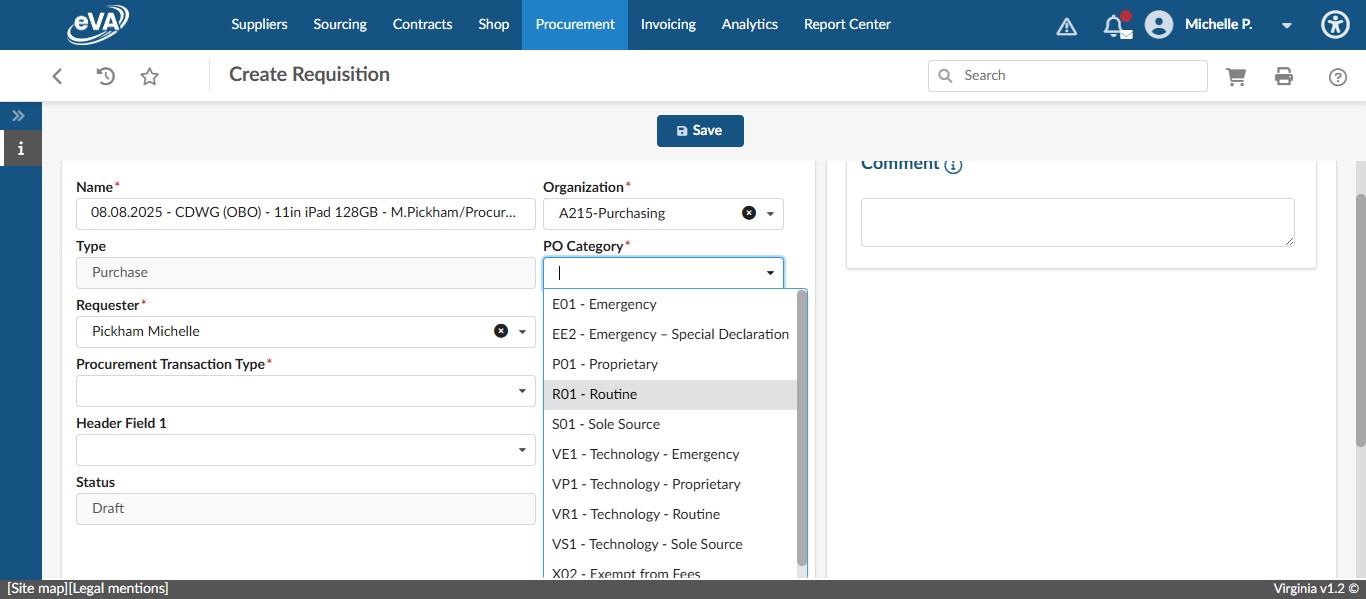
Task: Expand the Procurement Transaction Type dropdown
Action: coord(521,391)
